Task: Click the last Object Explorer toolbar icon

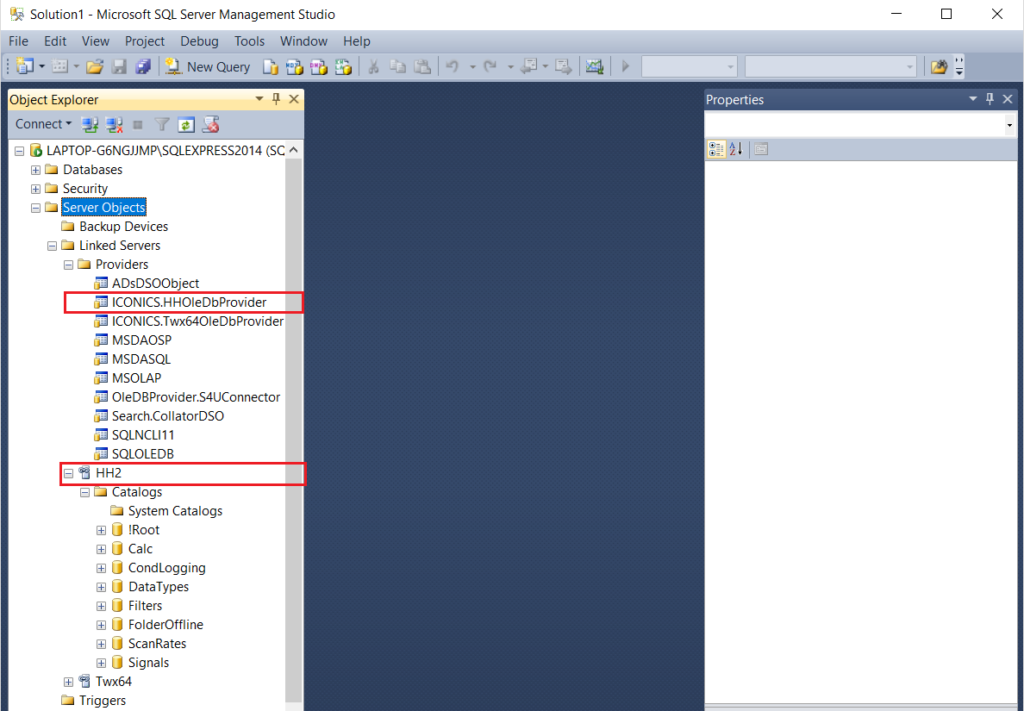Action: 210,124
